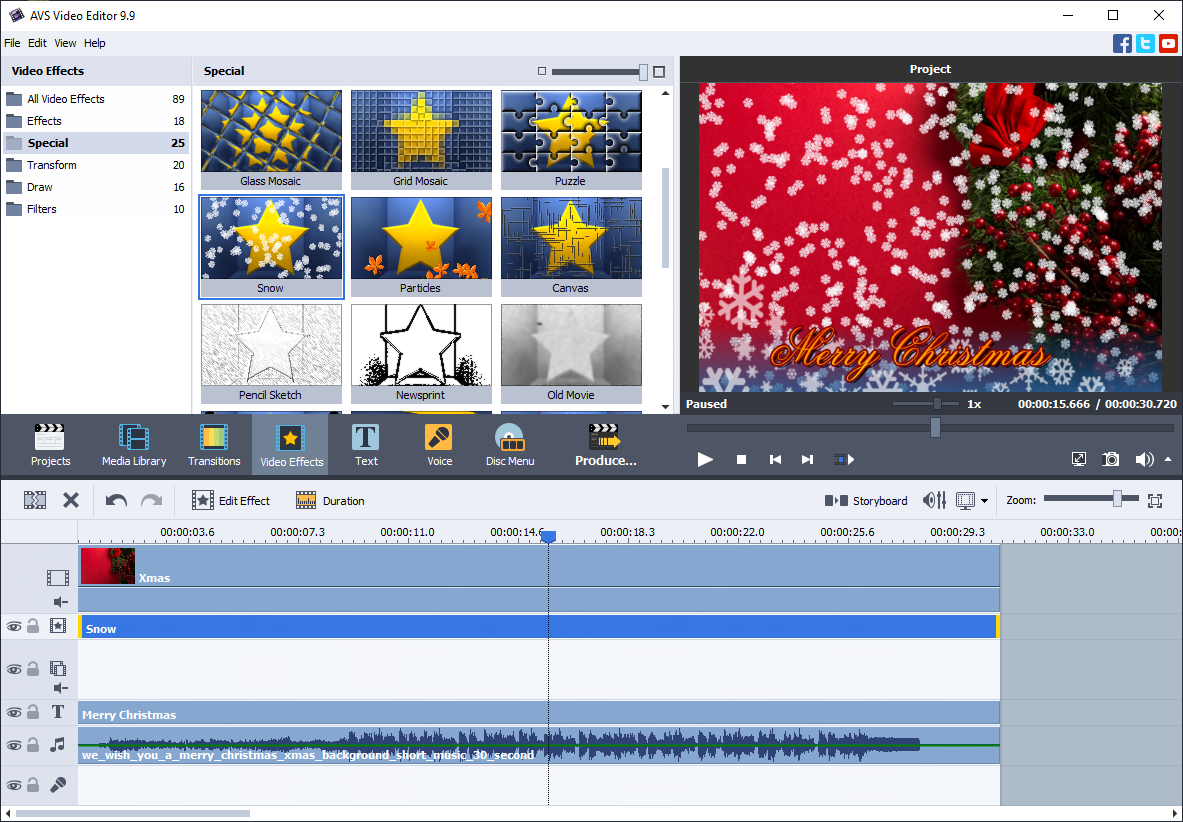Select the Voice recording tool
The height and width of the screenshot is (822, 1183).
(439, 444)
